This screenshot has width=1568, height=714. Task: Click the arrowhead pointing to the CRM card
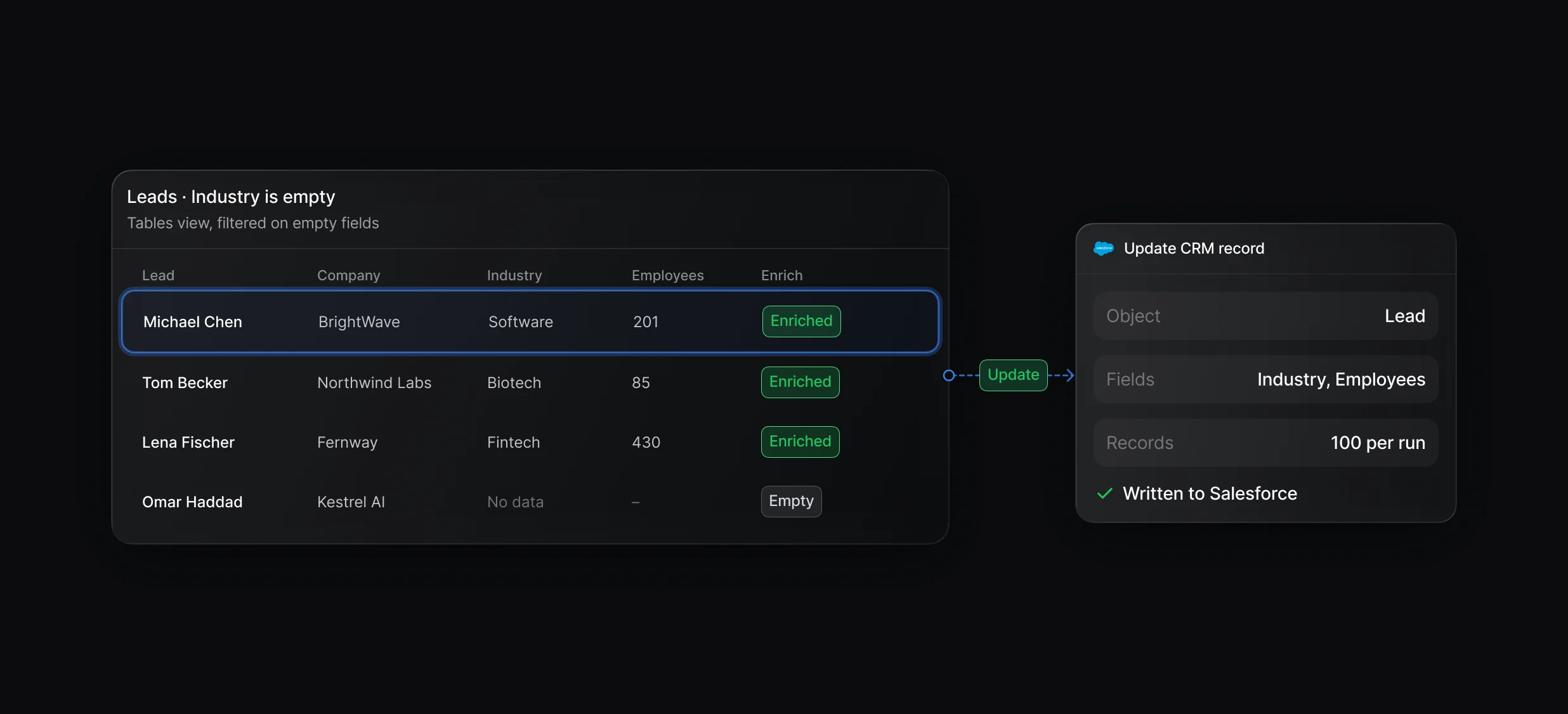click(1069, 375)
